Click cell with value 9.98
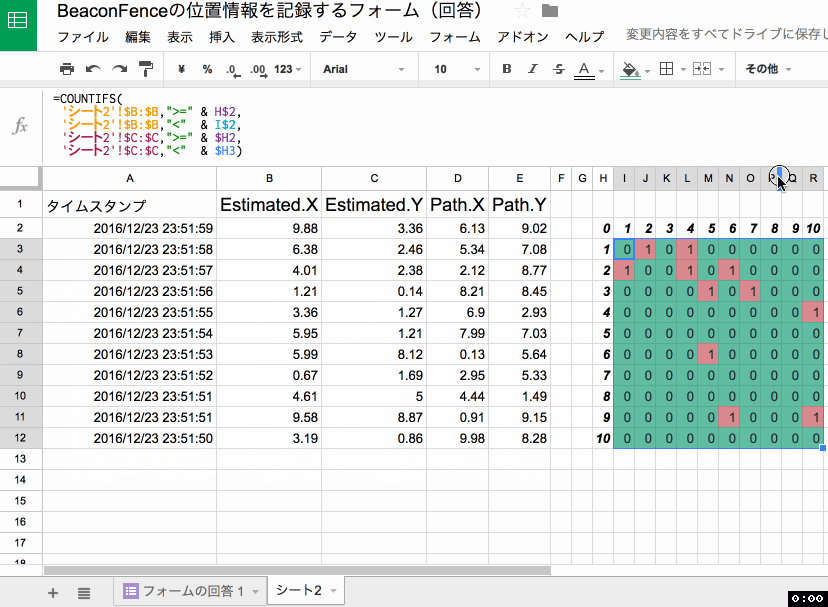Viewport: 828px width, 607px height. (457, 438)
